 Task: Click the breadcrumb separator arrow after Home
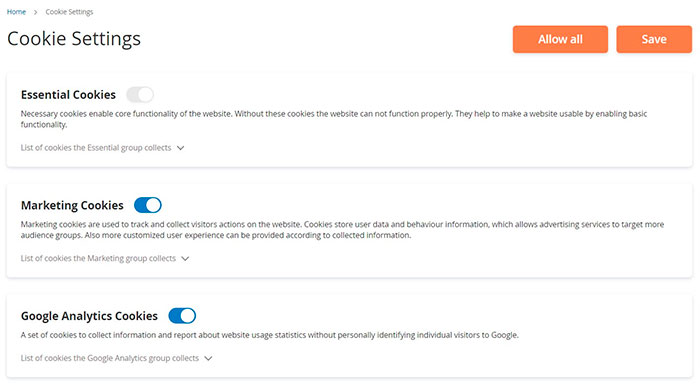pyautogui.click(x=35, y=12)
